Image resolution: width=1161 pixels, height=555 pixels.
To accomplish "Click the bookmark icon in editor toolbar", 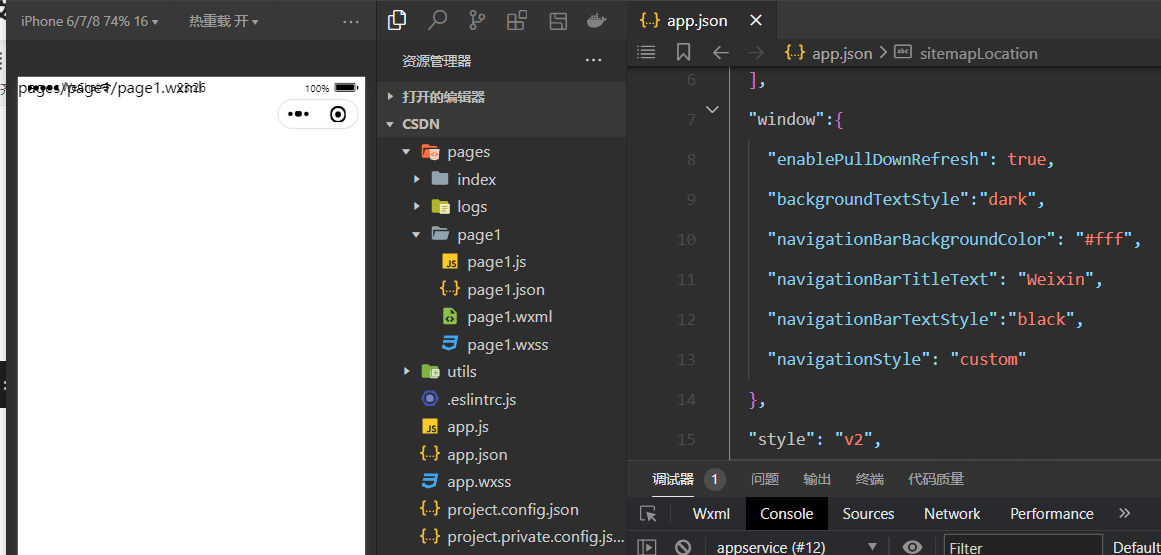I will (683, 53).
